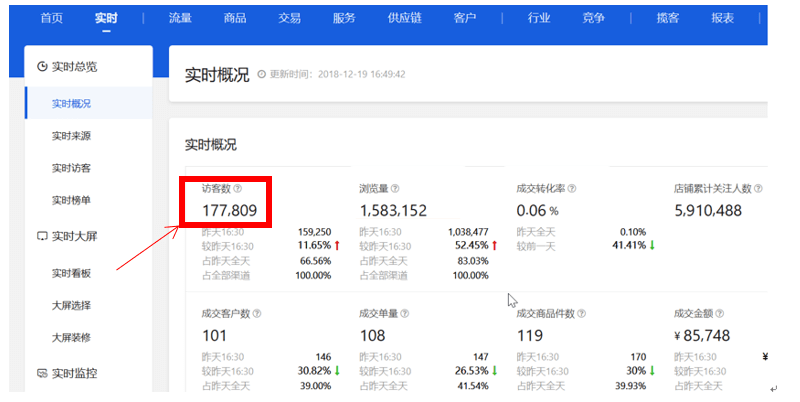800x402 pixels.
Task: Click the 30.82% customer change value
Action: point(314,371)
